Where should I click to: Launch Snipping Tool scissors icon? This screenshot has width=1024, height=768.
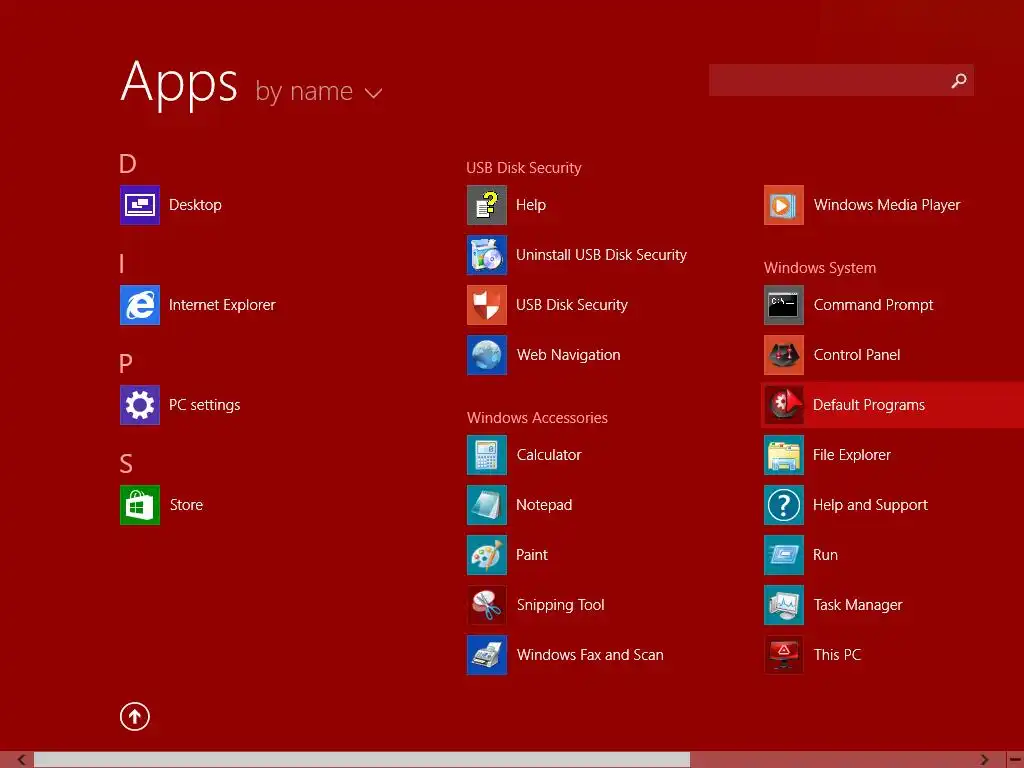[487, 605]
